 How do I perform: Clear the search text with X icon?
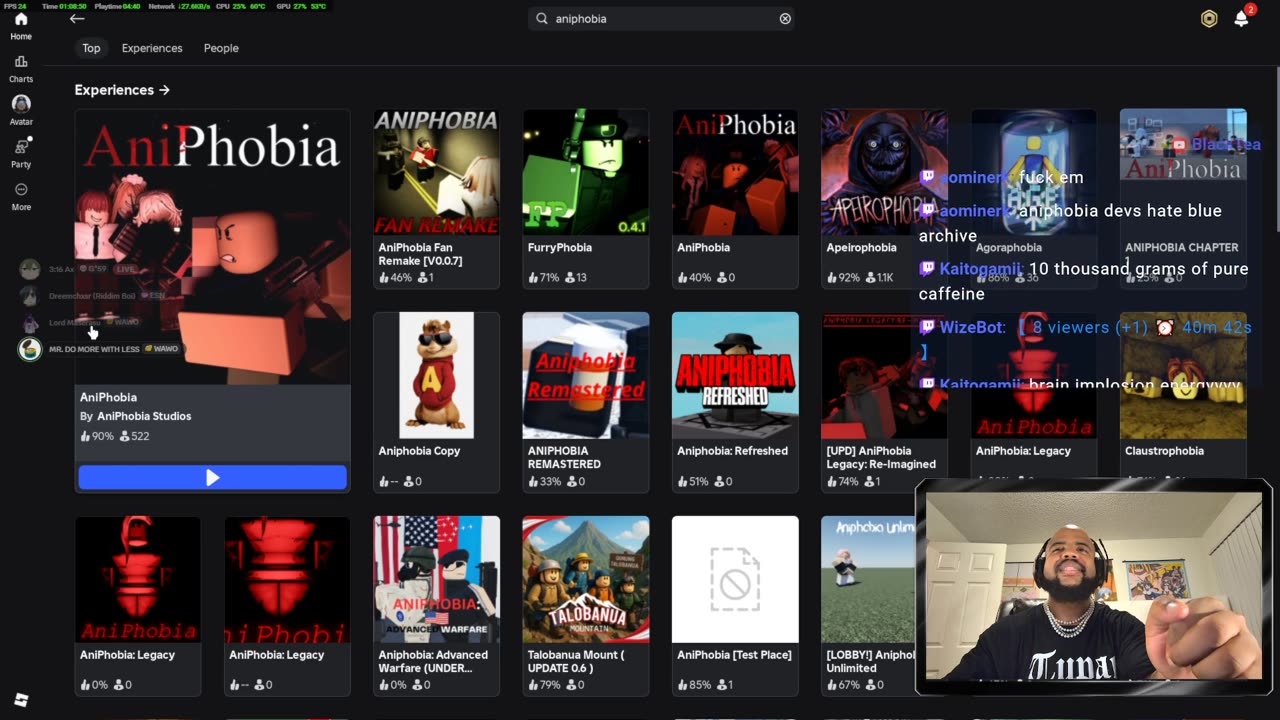785,18
